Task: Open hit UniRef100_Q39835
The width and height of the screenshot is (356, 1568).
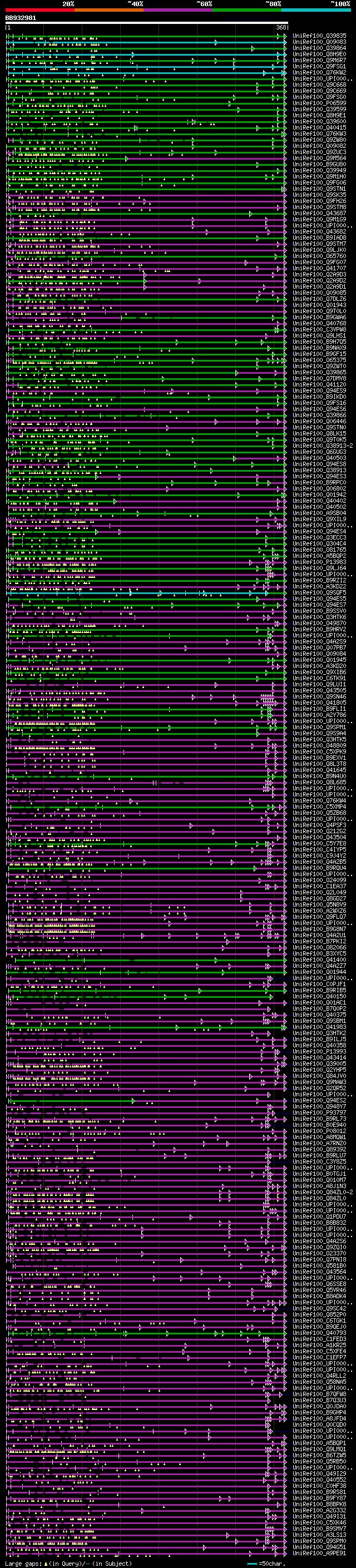Action: [x=319, y=36]
